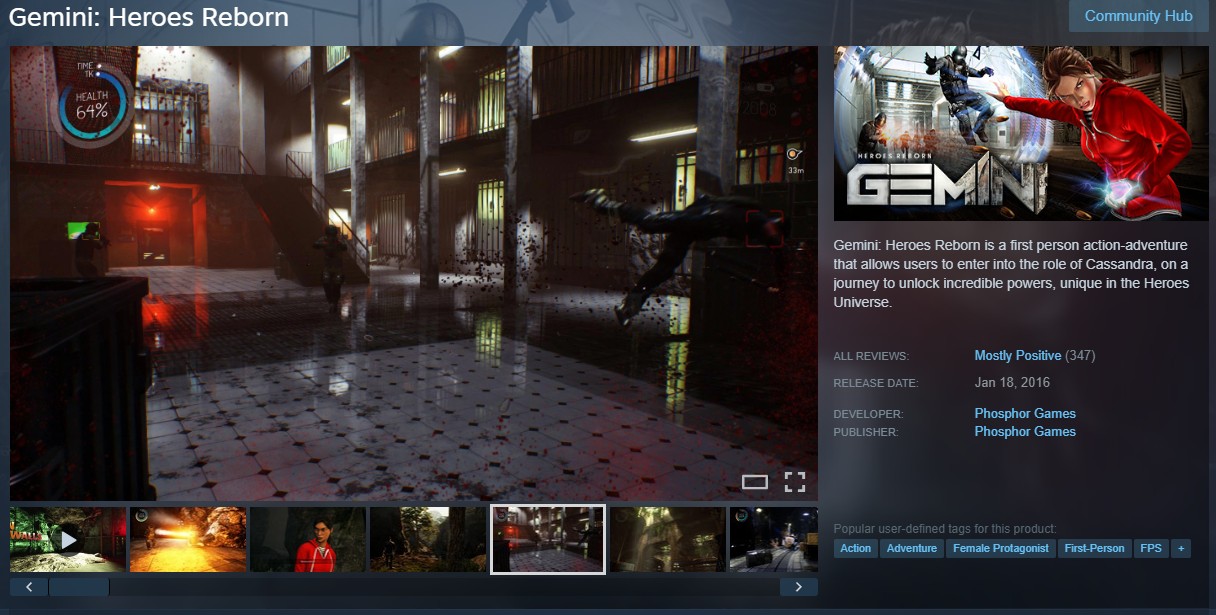Select the Female Protagonist tag
1216x615 pixels.
tap(1001, 548)
